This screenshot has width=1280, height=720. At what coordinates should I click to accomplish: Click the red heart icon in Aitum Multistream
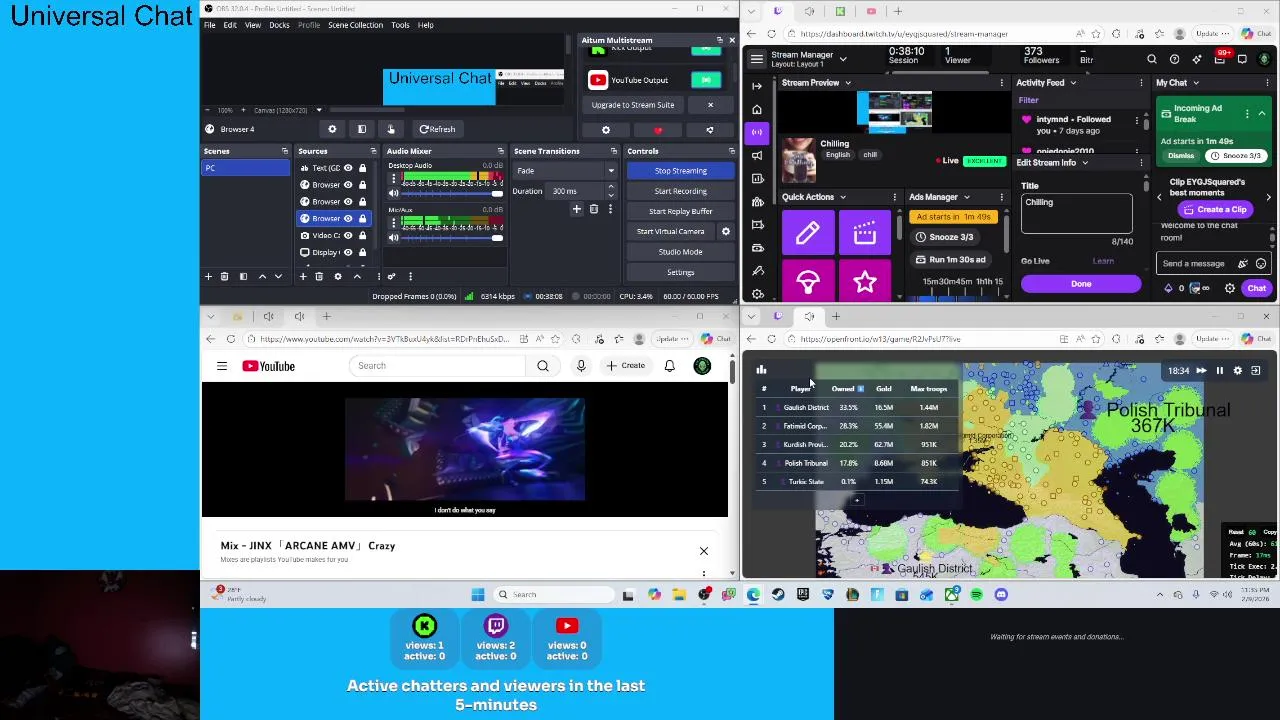coord(657,130)
